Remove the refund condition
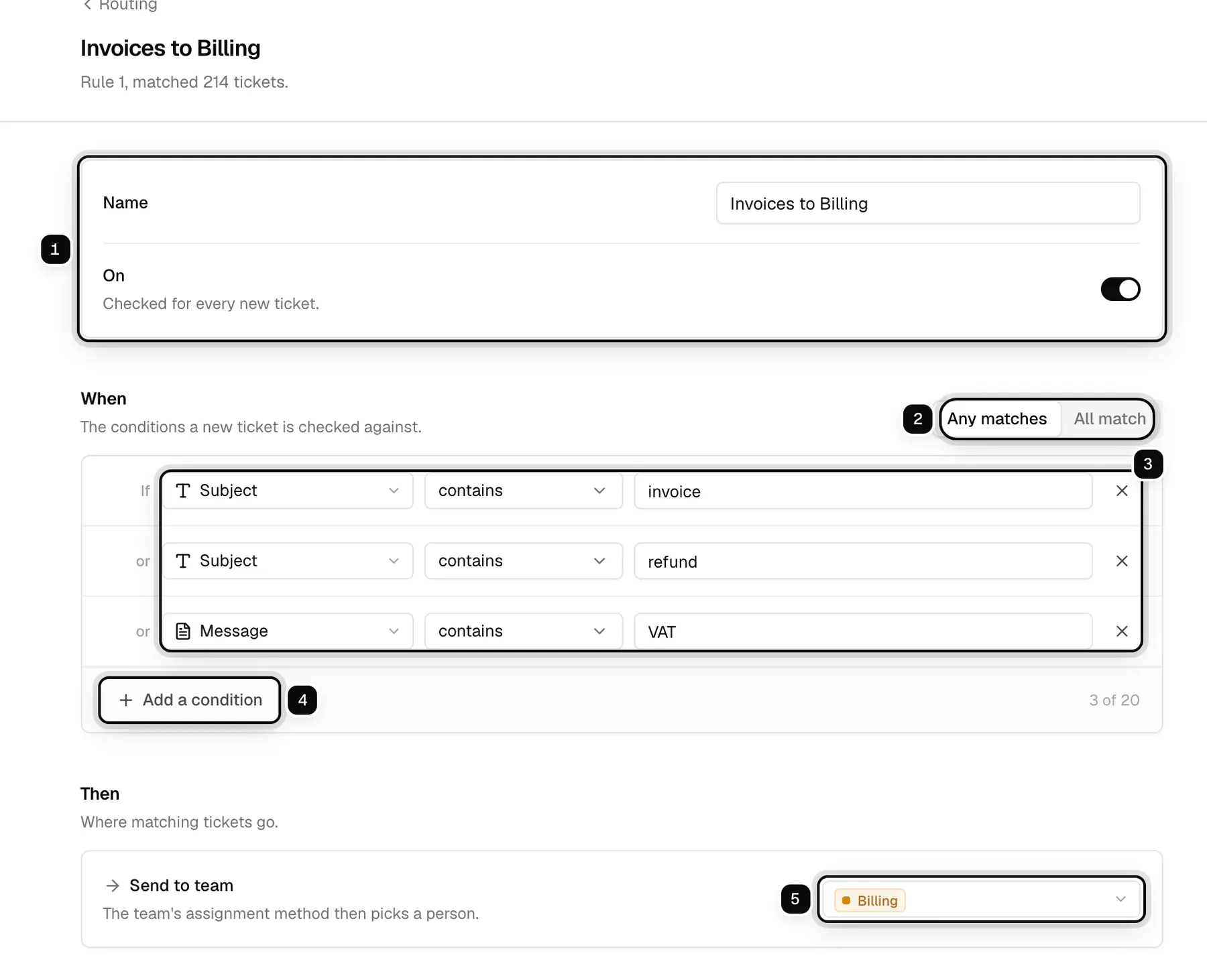Screen dimensions: 1207x980 [1122, 561]
